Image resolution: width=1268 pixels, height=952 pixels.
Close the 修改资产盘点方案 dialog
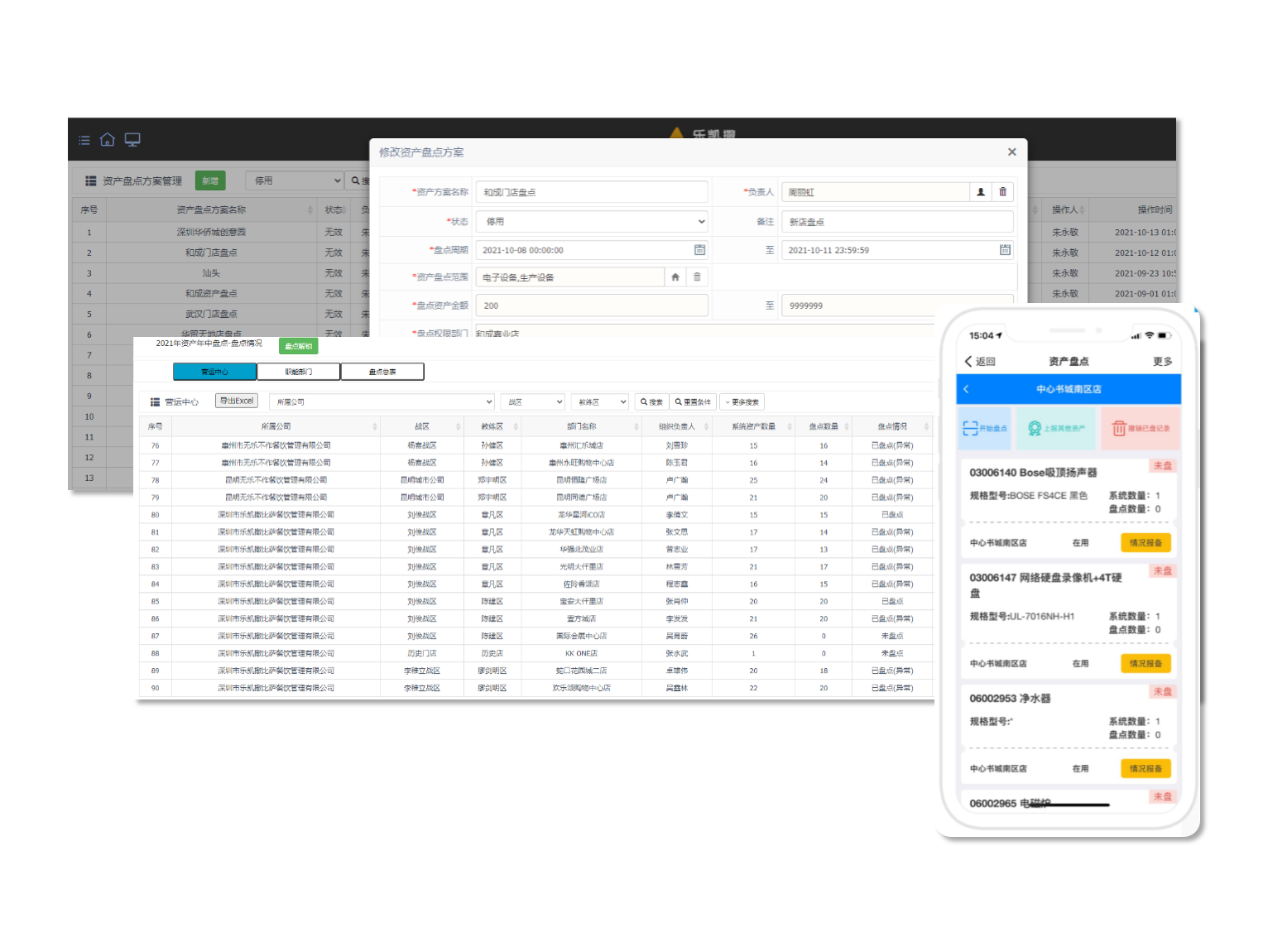(1011, 152)
